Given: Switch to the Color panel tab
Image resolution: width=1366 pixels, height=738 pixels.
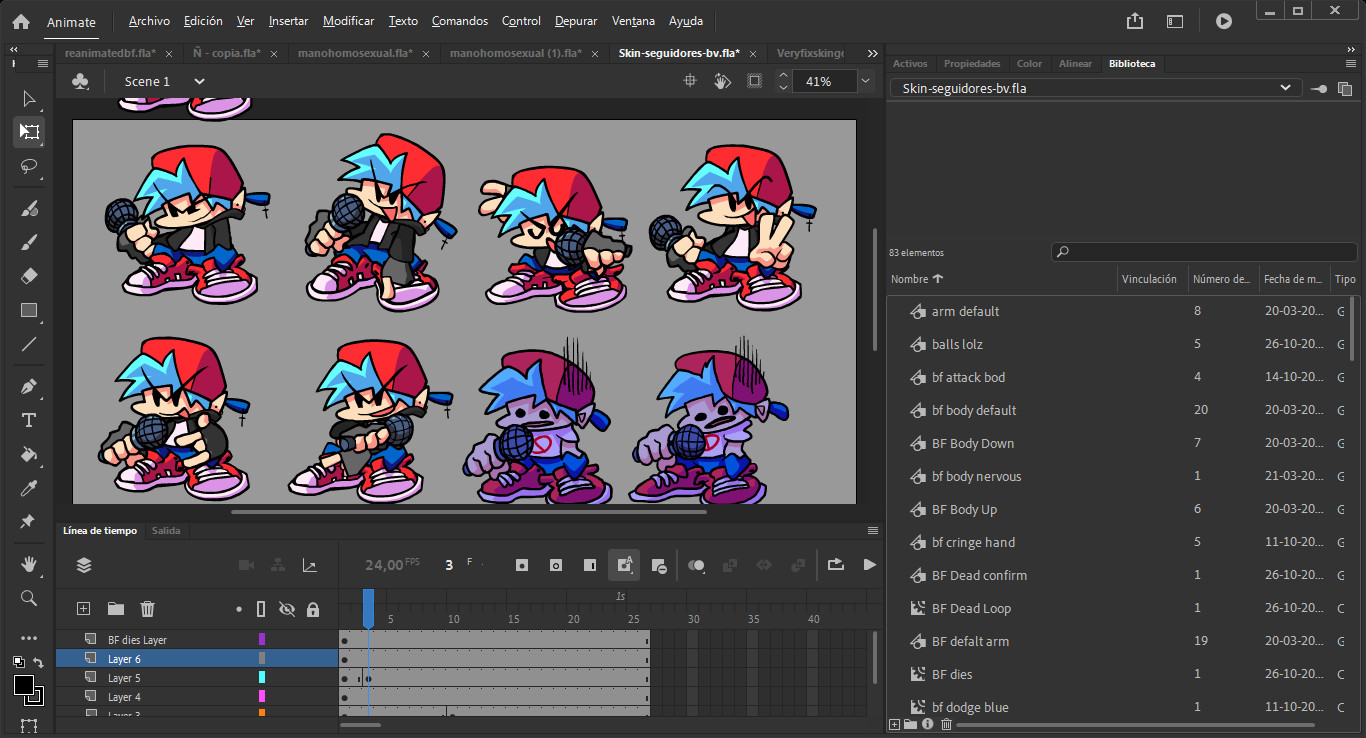Looking at the screenshot, I should click(x=1029, y=63).
